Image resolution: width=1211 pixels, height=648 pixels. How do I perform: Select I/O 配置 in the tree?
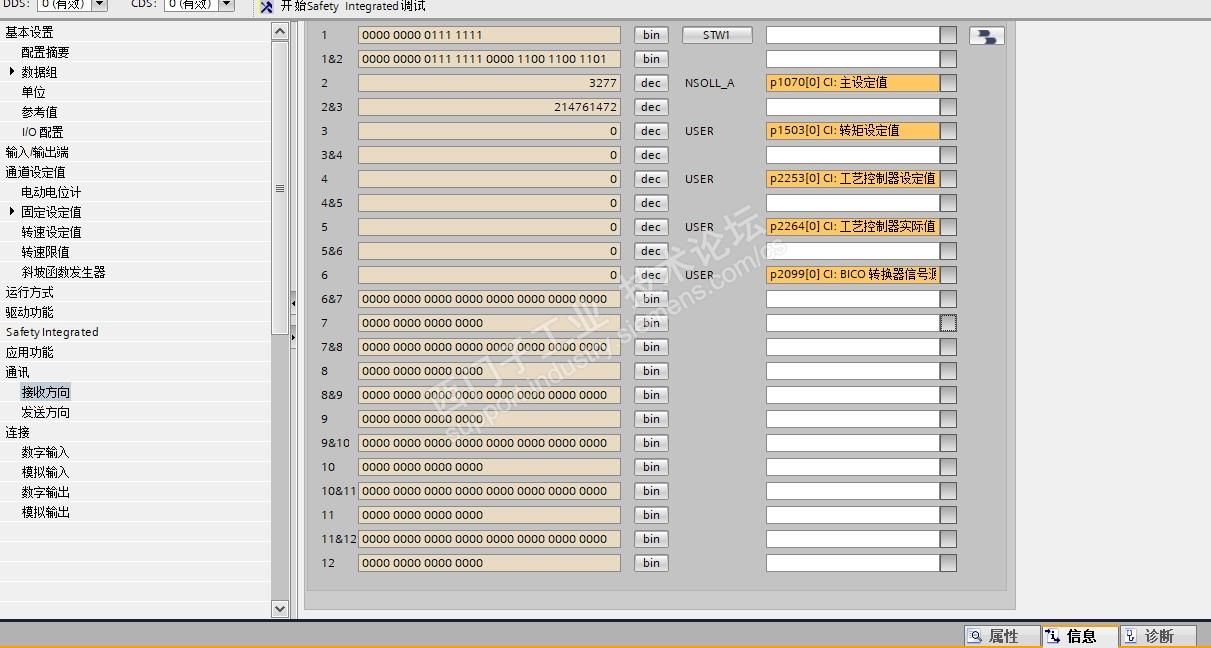(x=42, y=132)
